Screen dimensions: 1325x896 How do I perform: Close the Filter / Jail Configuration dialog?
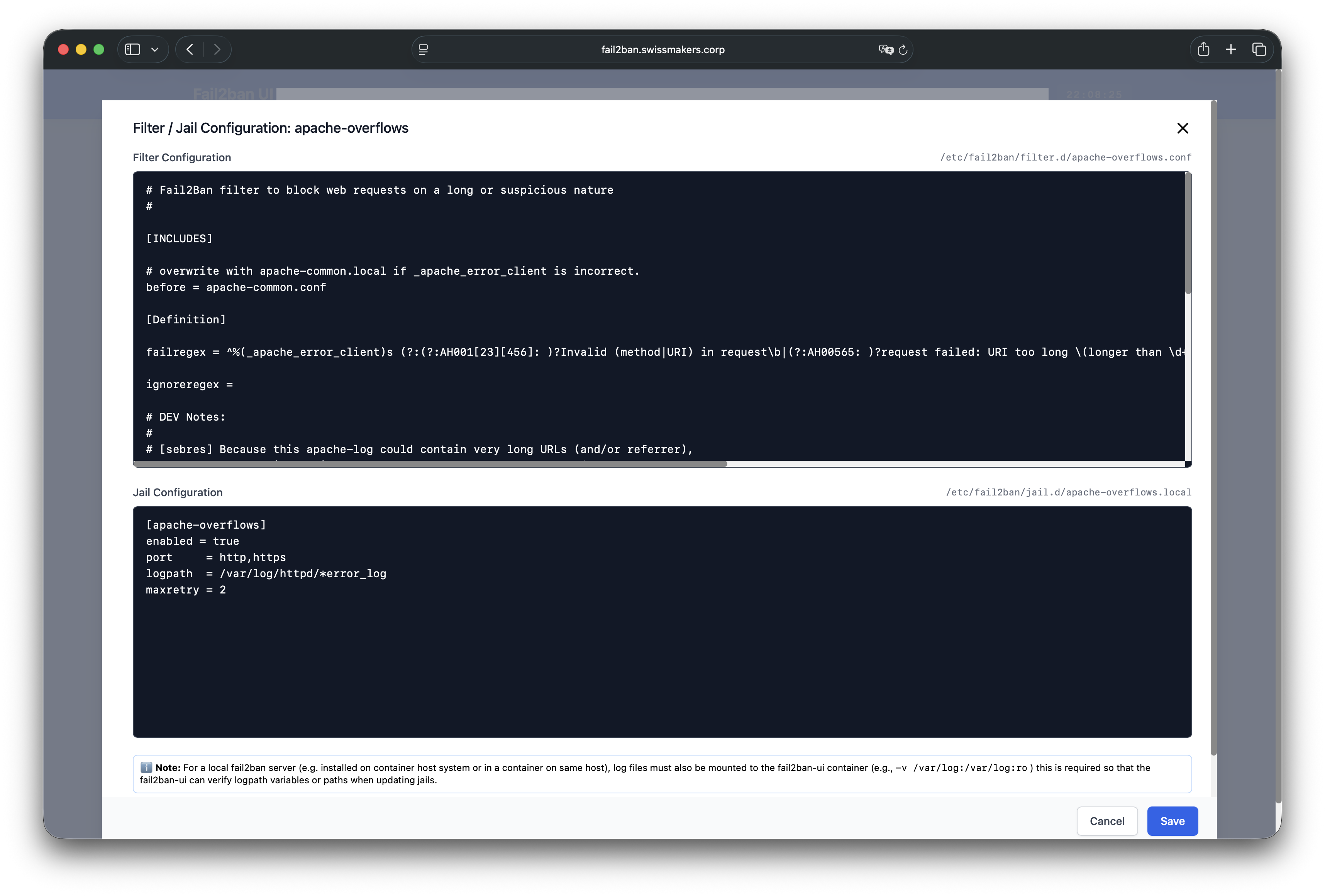[1183, 128]
